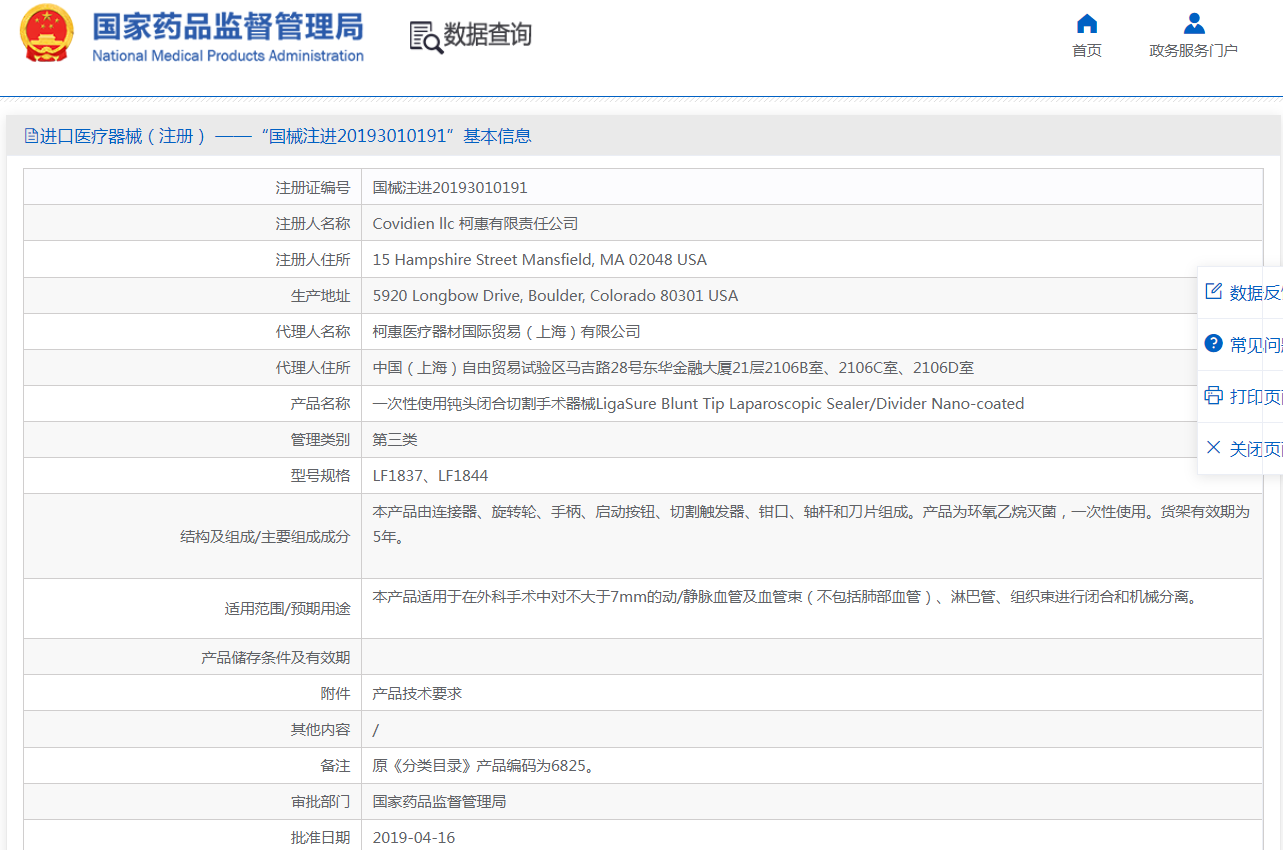Click the 附件 label

point(336,693)
